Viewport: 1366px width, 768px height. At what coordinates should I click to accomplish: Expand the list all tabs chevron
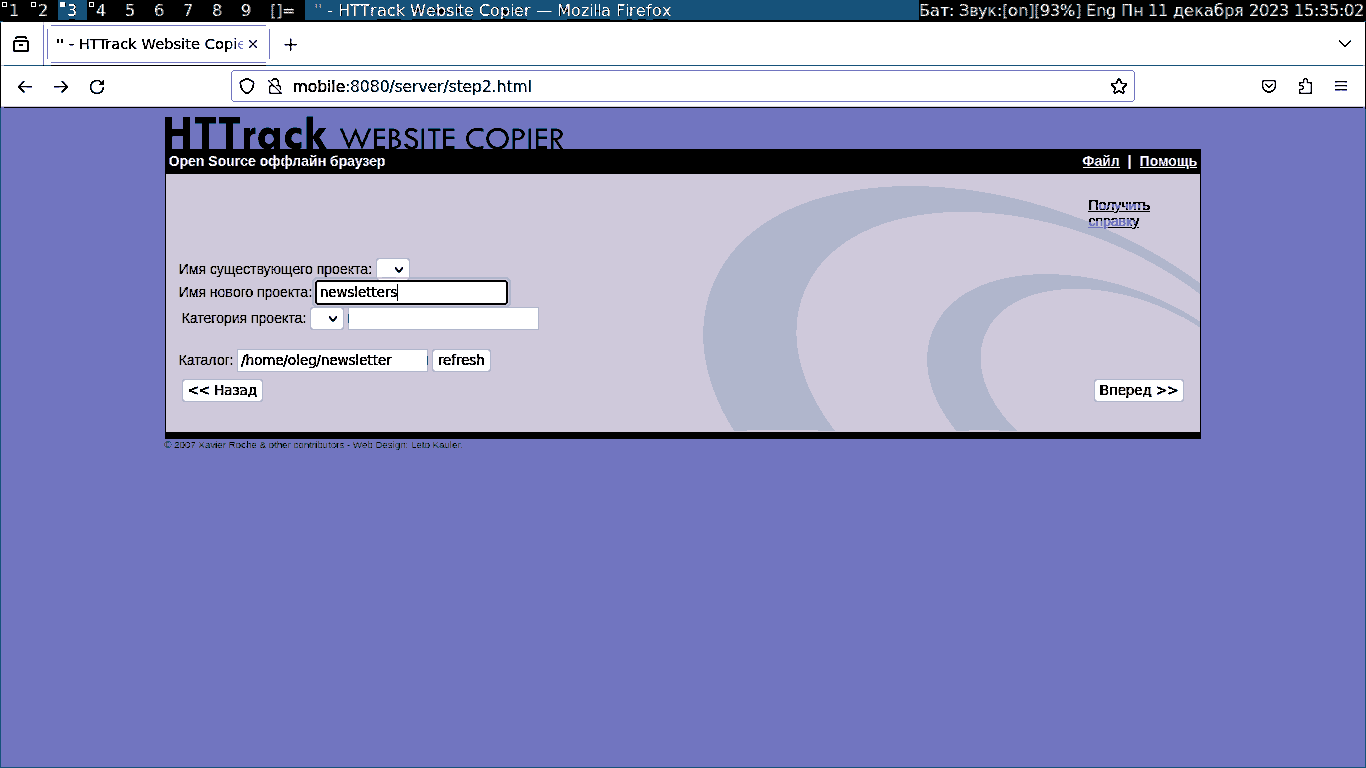pos(1345,44)
